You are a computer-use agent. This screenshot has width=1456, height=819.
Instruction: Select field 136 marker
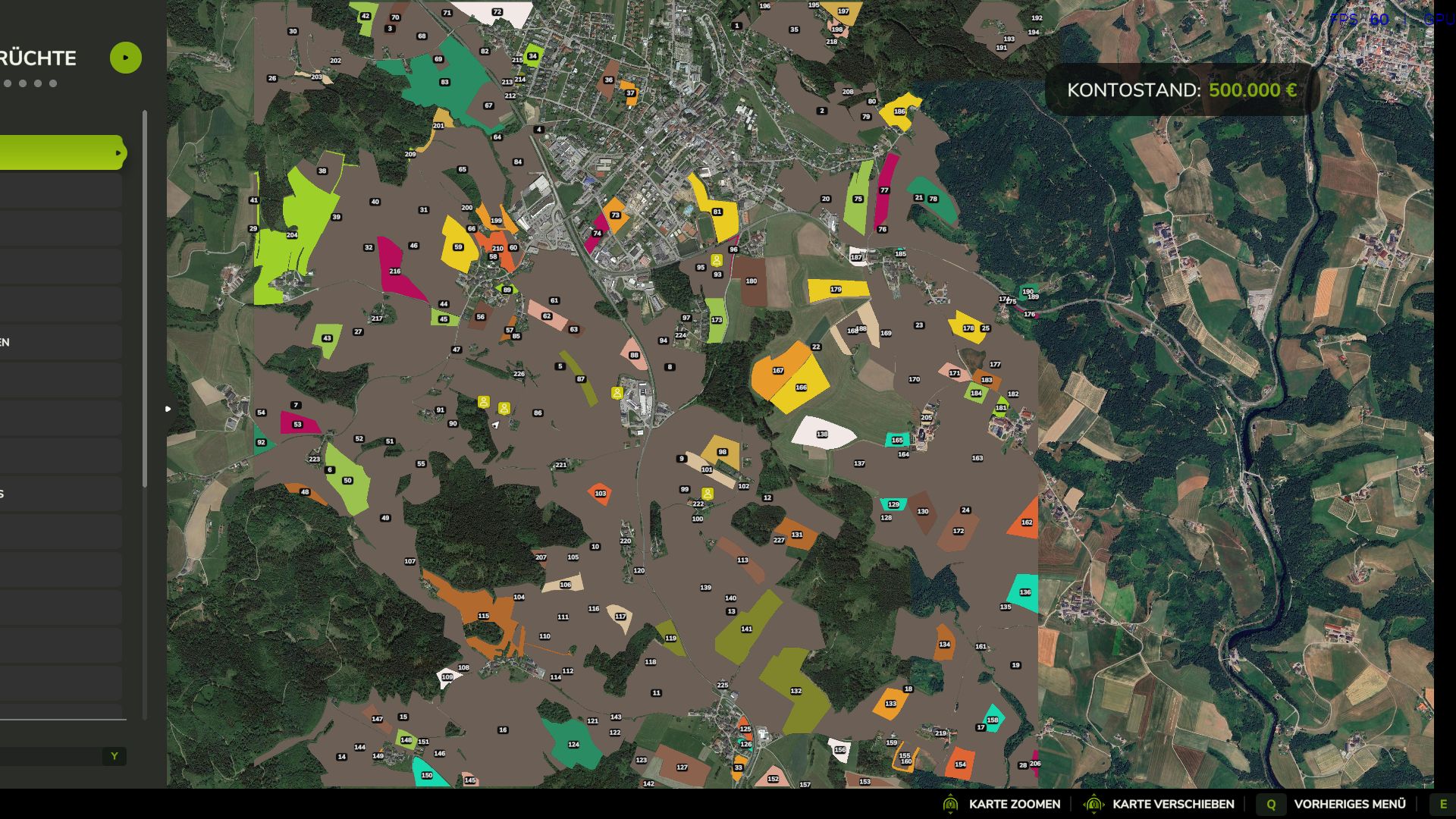click(x=1025, y=592)
